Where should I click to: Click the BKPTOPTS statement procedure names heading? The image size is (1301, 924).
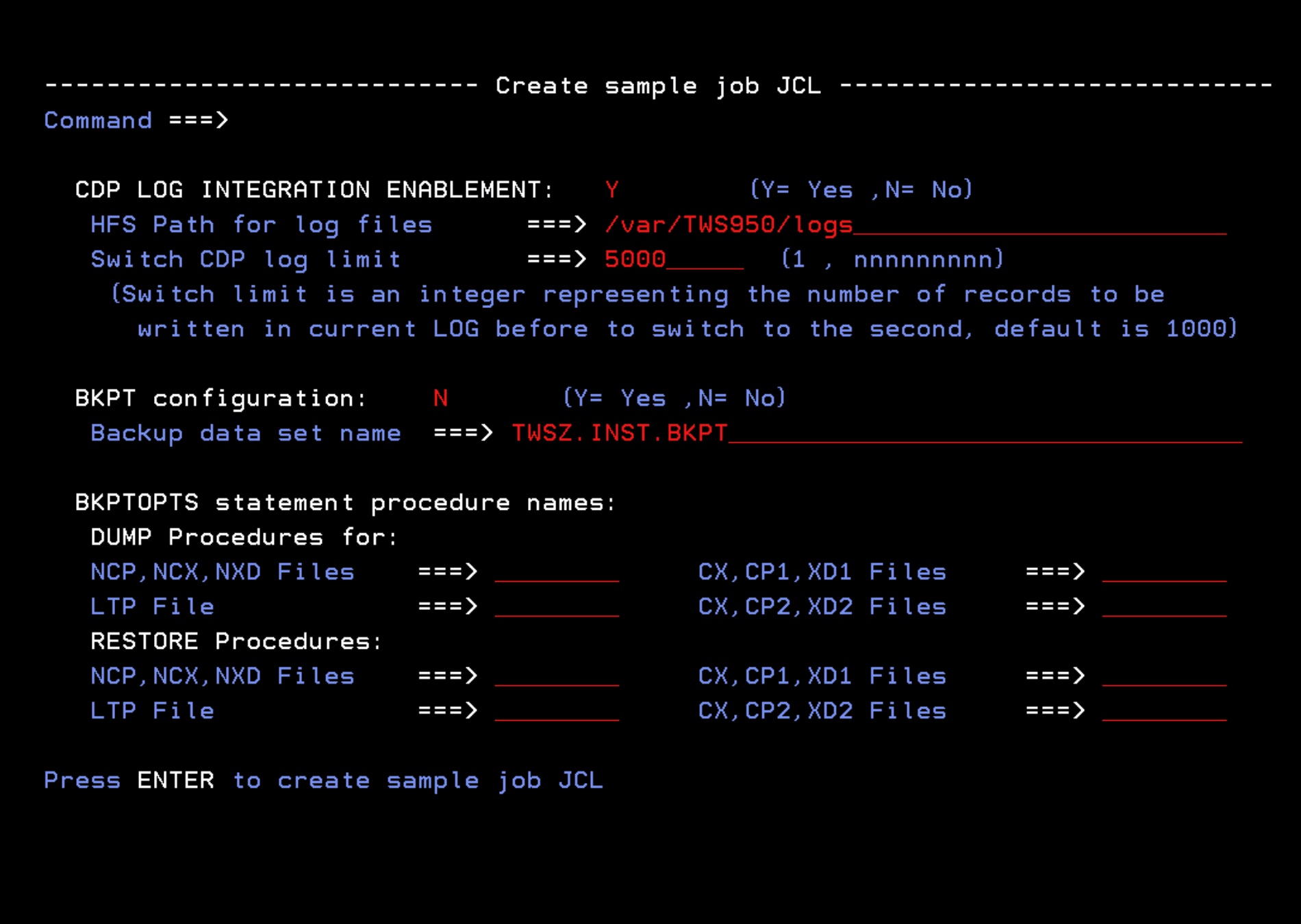click(x=344, y=502)
